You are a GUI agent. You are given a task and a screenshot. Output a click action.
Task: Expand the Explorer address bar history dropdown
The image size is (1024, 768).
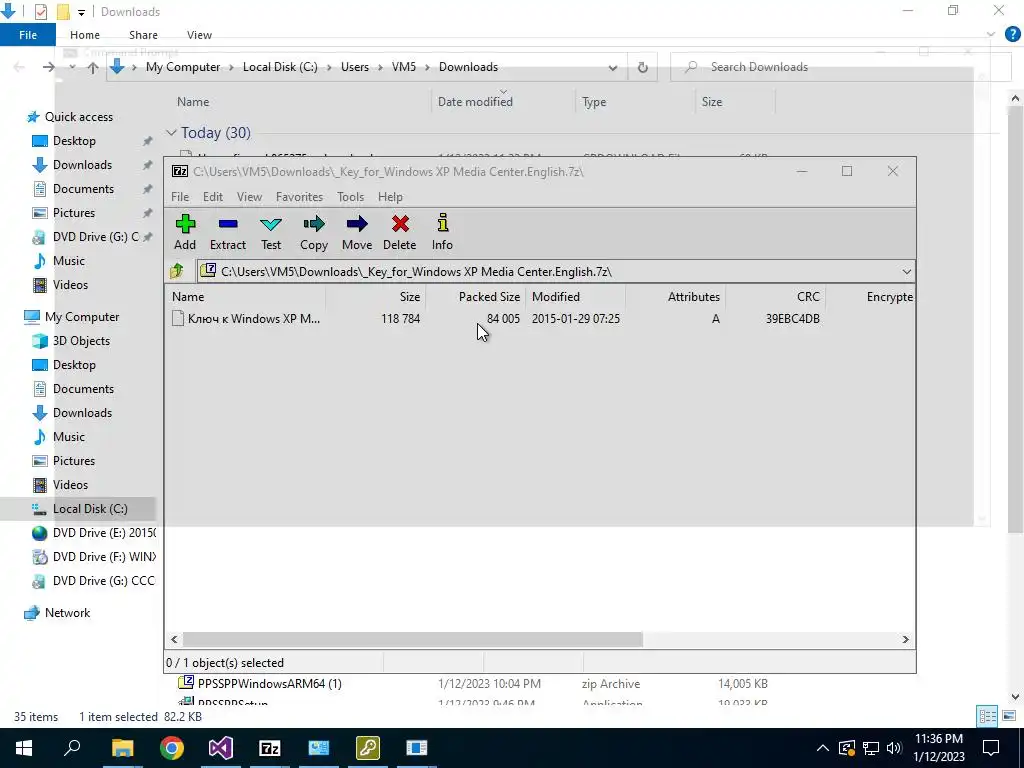pyautogui.click(x=613, y=67)
